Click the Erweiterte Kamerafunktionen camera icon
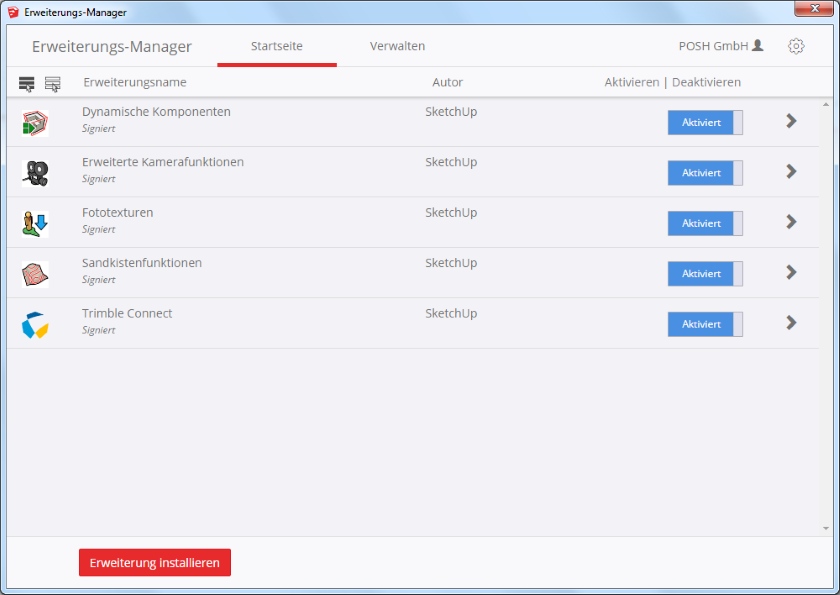840x595 pixels. [35, 173]
